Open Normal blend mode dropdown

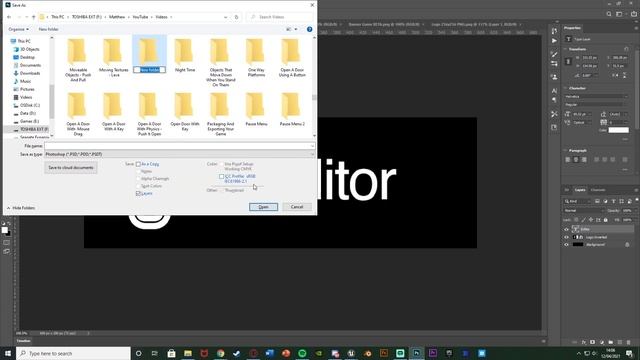pyautogui.click(x=584, y=211)
